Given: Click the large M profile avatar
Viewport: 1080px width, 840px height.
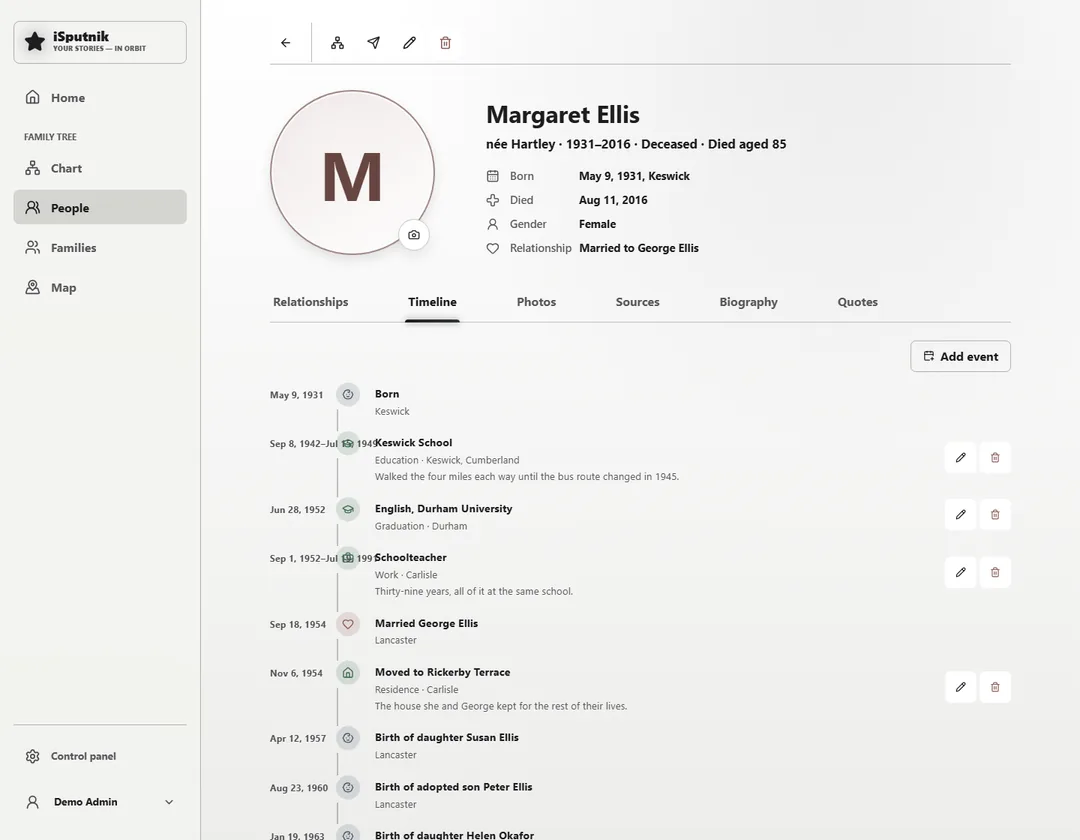Looking at the screenshot, I should (x=352, y=172).
